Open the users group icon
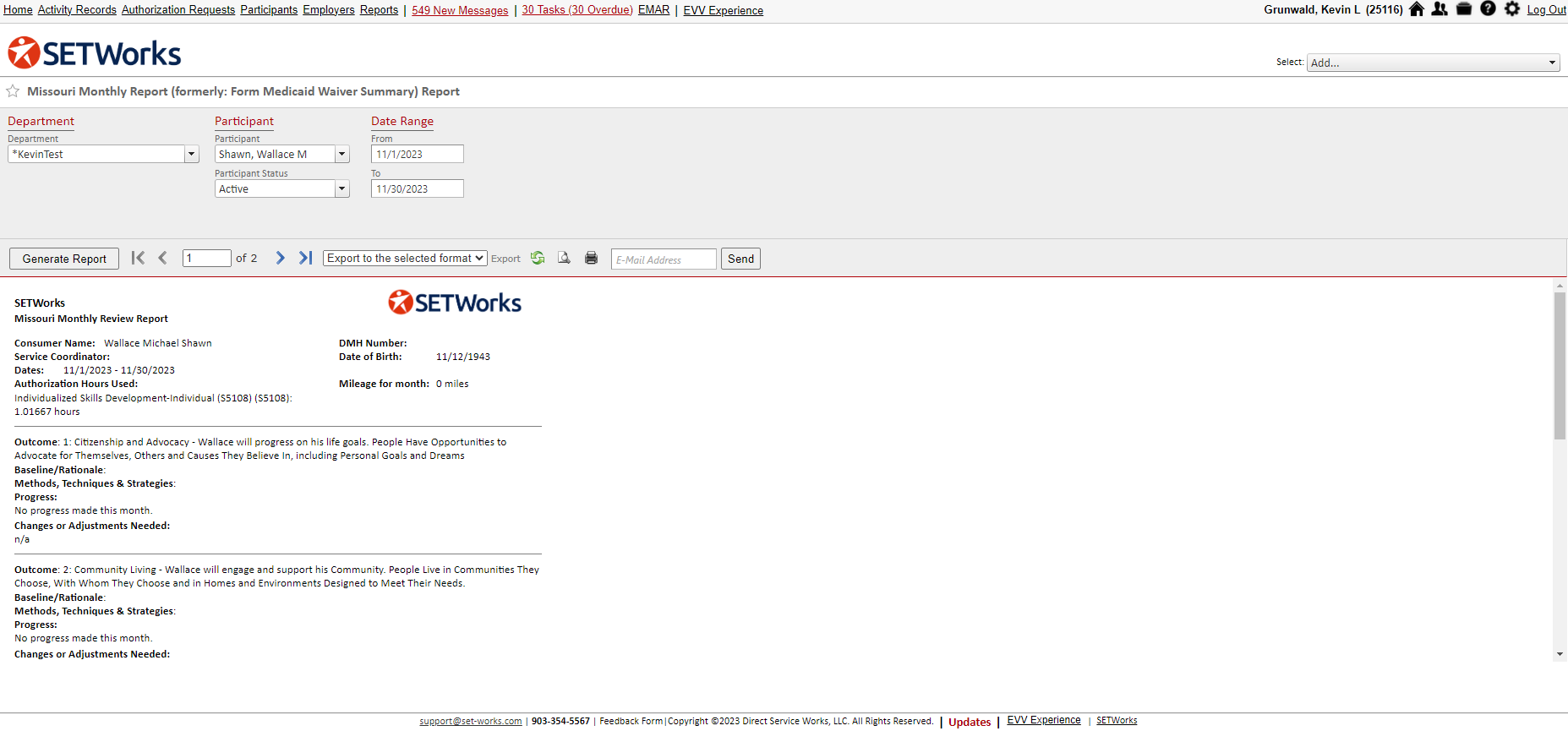The image size is (1568, 742). (x=1440, y=9)
